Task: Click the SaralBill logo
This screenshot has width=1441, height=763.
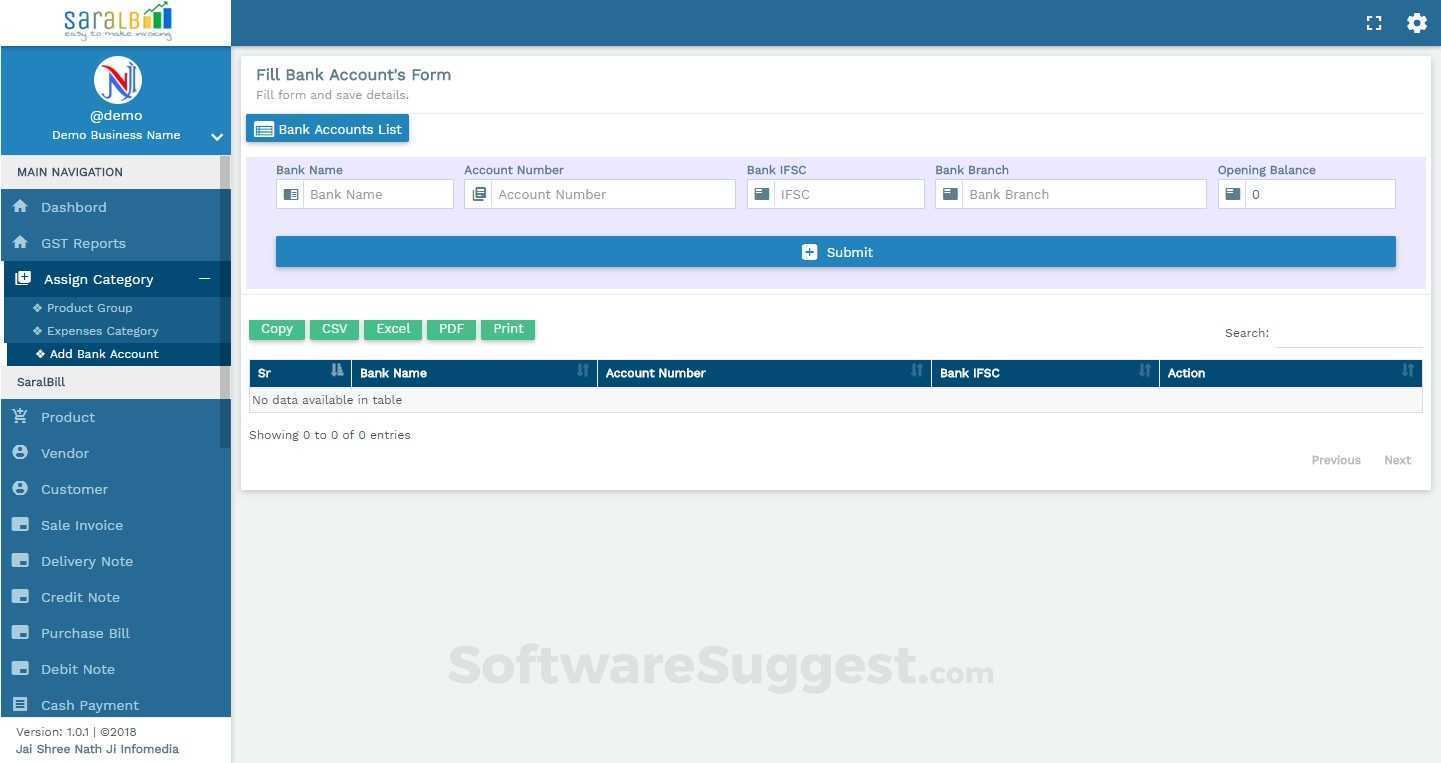Action: pos(116,22)
